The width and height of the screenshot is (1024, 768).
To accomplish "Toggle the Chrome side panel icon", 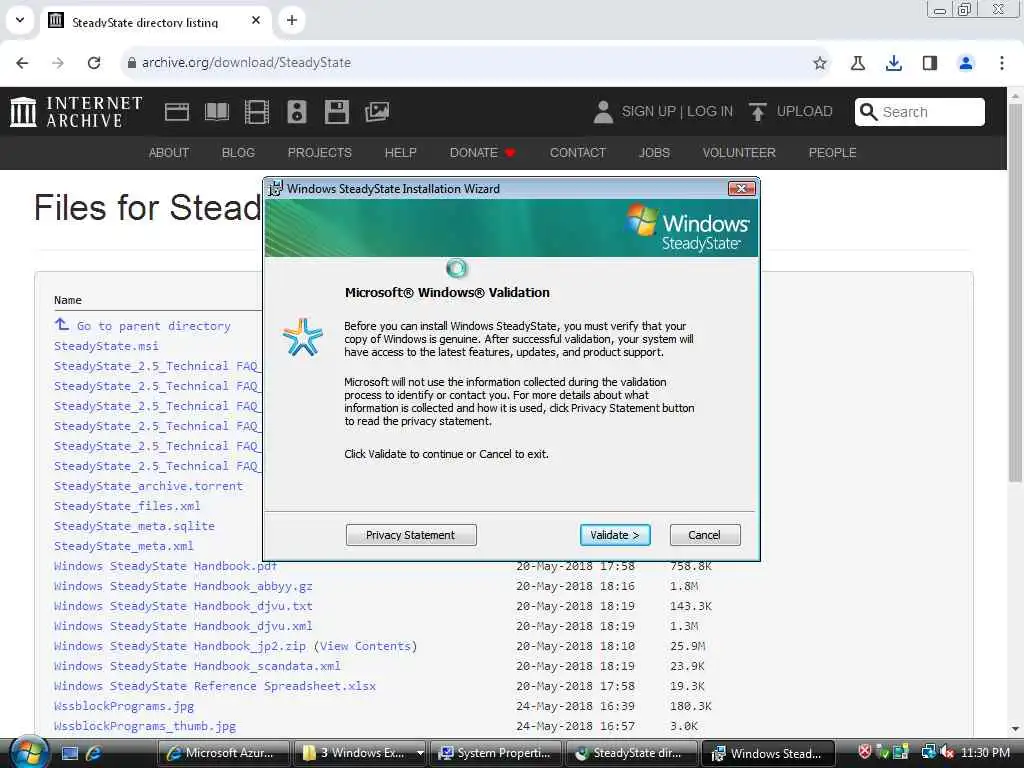I will [x=929, y=63].
